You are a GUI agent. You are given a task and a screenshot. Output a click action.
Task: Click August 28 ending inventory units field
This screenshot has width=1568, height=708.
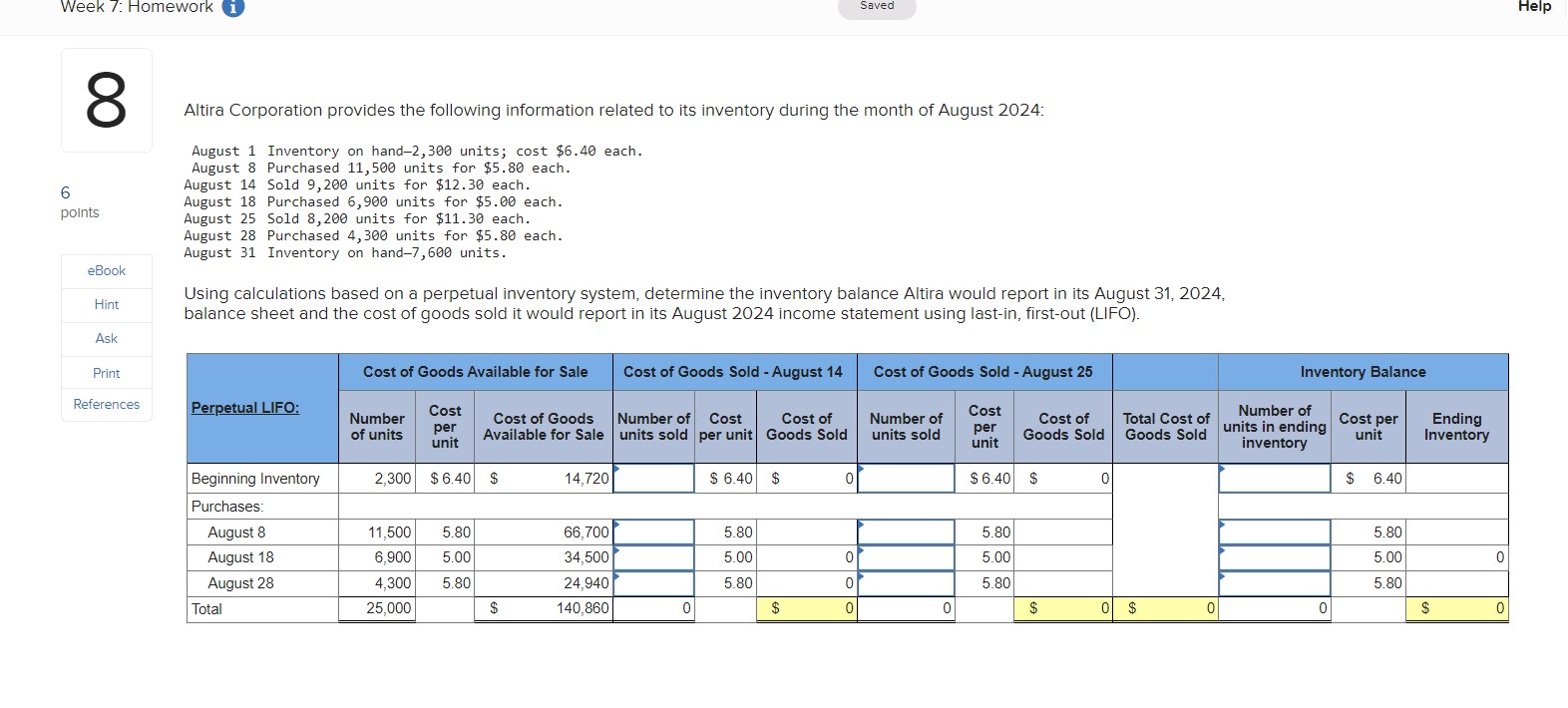click(1275, 583)
